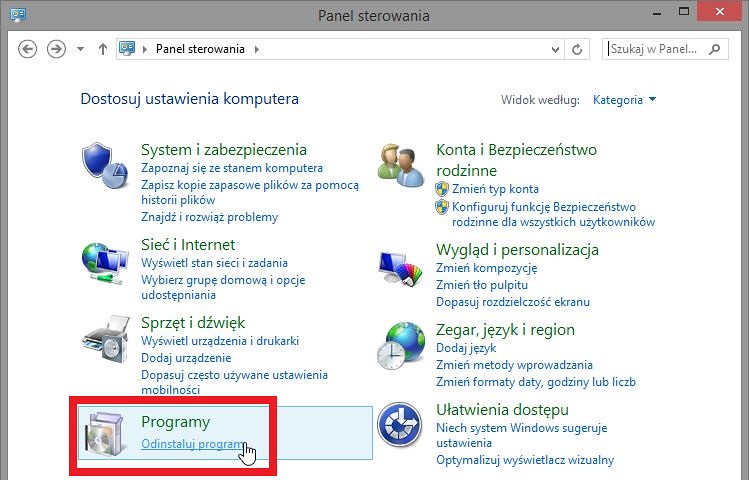Expand arrow after Panel sterowania breadcrumb

click(257, 49)
